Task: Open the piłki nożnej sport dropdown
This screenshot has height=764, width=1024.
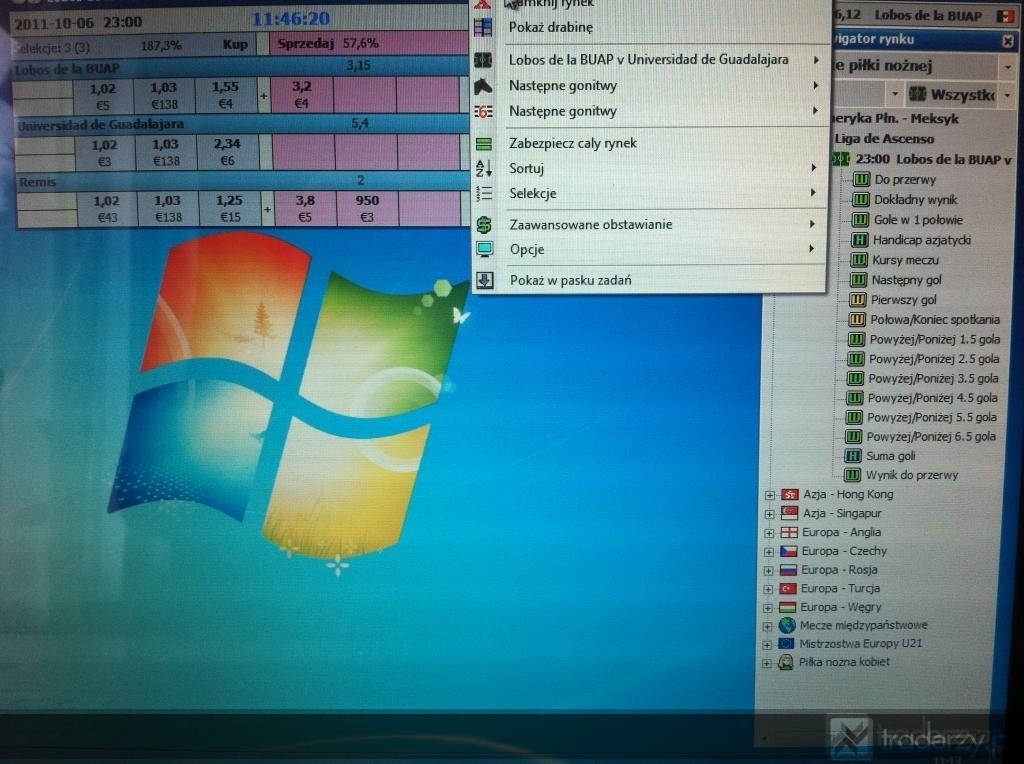Action: [1008, 67]
